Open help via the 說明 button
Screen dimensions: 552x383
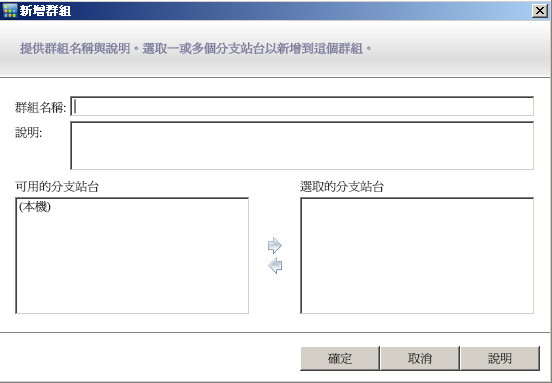[500, 358]
